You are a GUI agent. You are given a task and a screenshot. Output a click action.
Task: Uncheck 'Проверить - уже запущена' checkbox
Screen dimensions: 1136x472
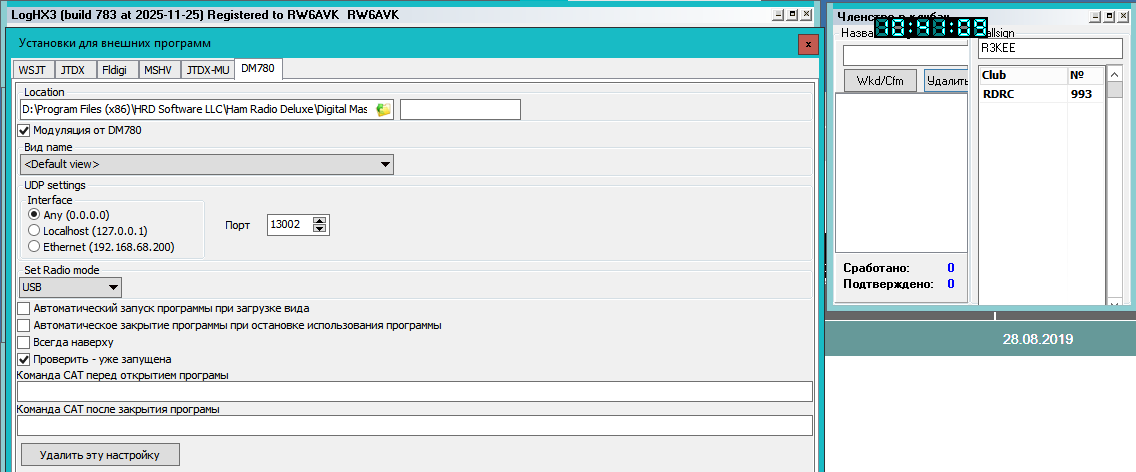click(24, 359)
